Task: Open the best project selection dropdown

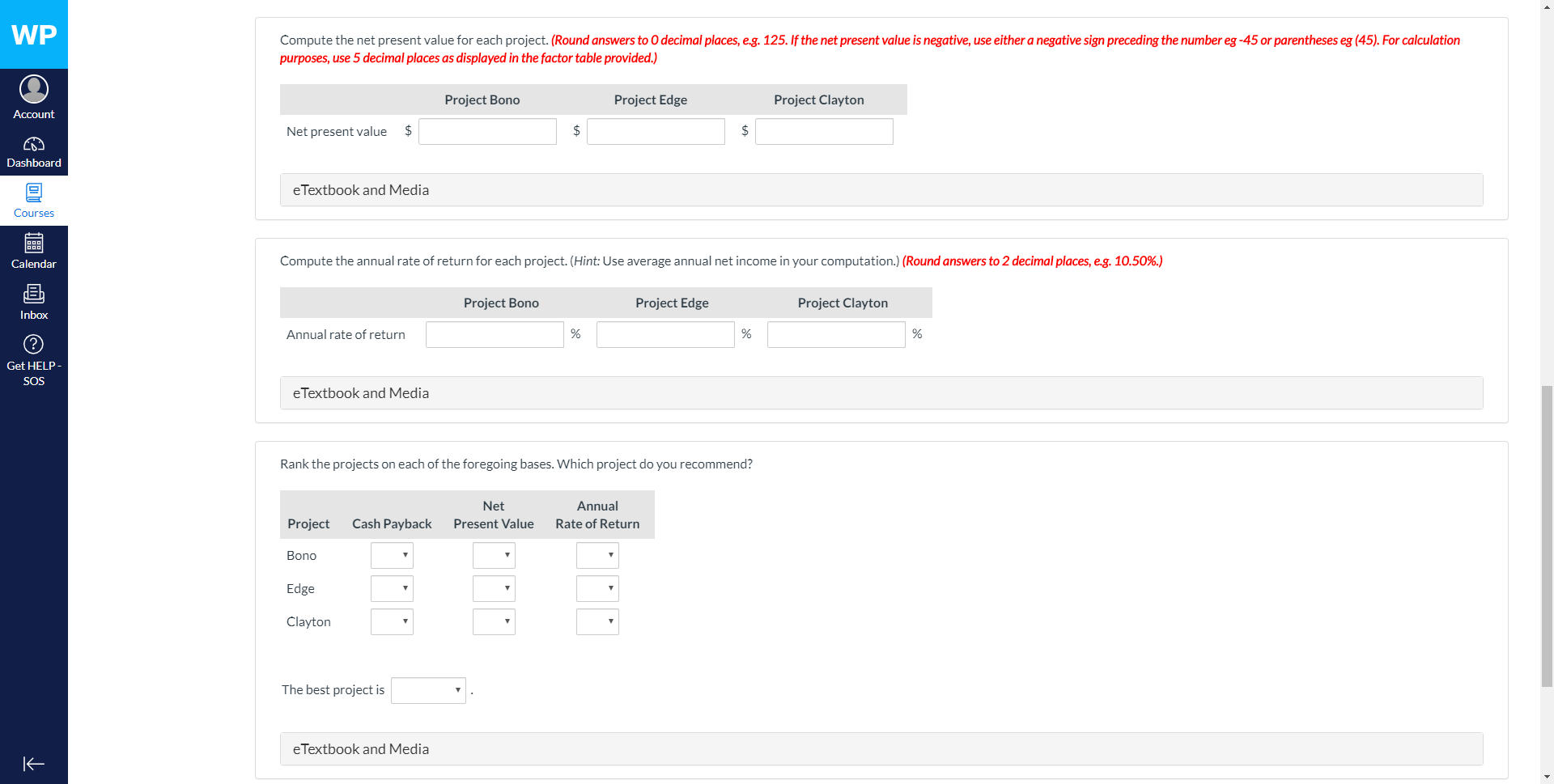Action: (428, 689)
